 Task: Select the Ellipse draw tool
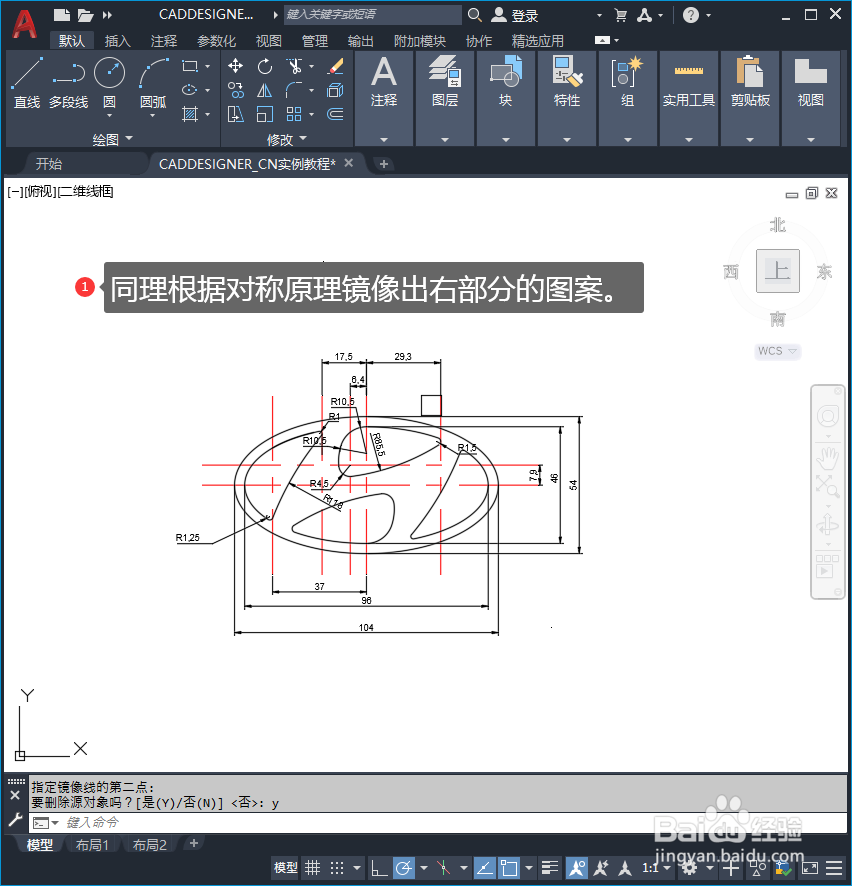point(190,90)
